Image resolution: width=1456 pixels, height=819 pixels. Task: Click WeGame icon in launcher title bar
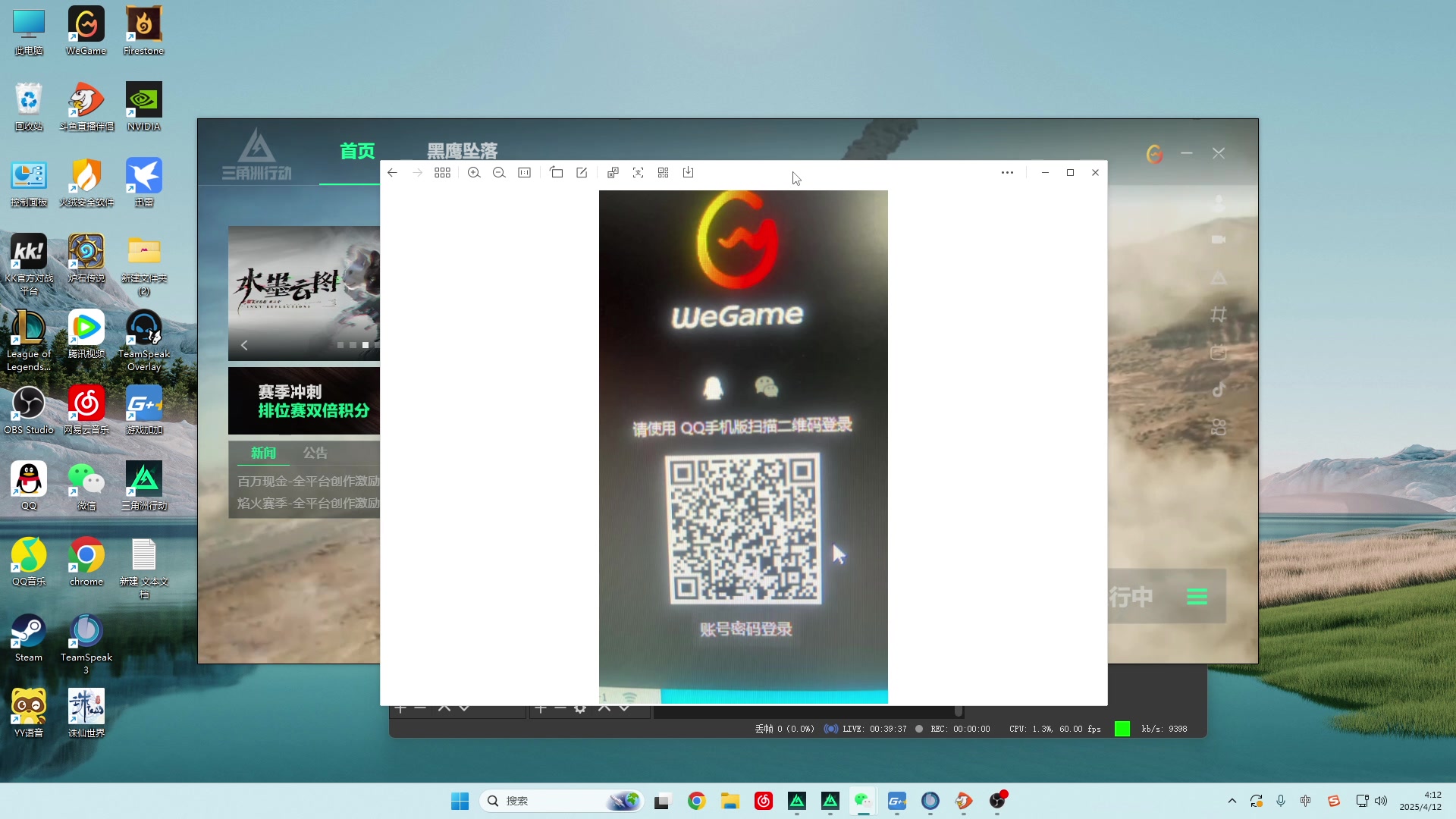(1154, 154)
